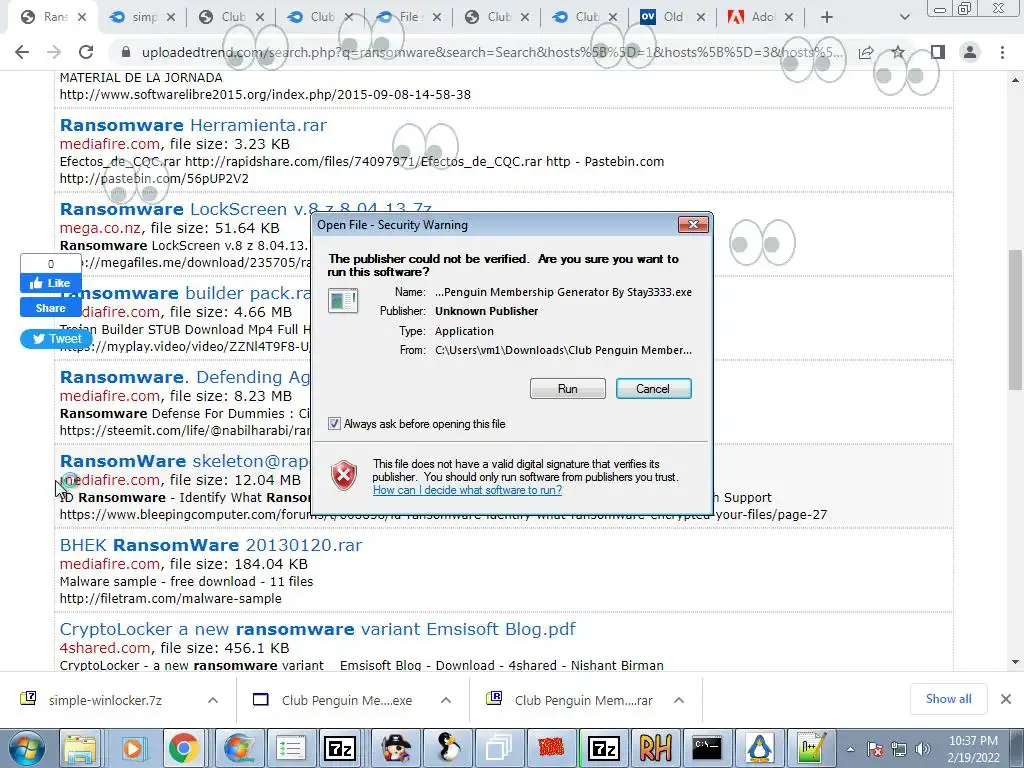Open 'CryptoLocker a new ransomware variant' link
1024x768 pixels.
pos(317,629)
